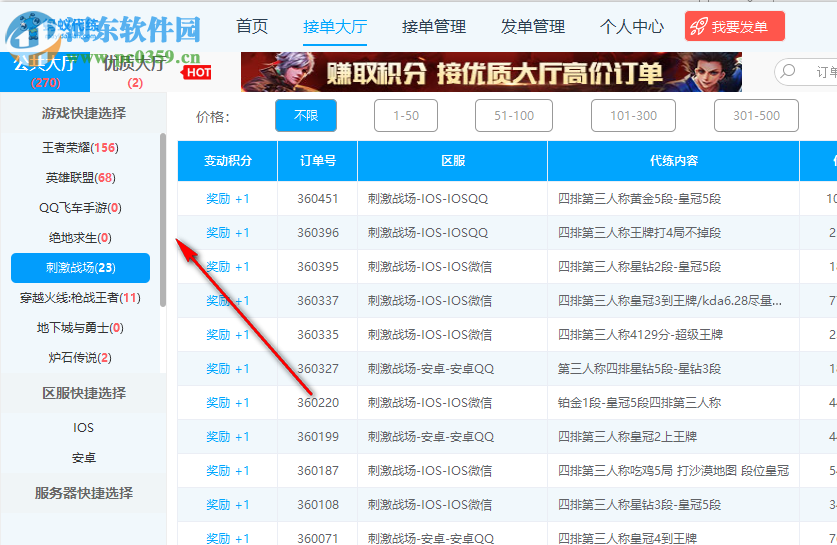Click 四排第三人称黄金5段-皇冠5段 content
The width and height of the screenshot is (837, 545).
(639, 199)
